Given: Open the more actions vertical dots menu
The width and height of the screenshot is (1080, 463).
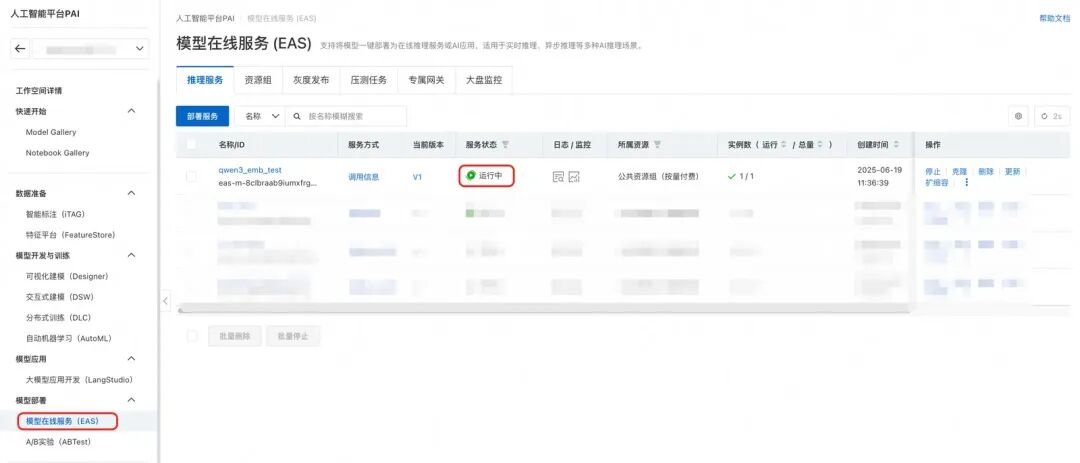Looking at the screenshot, I should point(966,183).
